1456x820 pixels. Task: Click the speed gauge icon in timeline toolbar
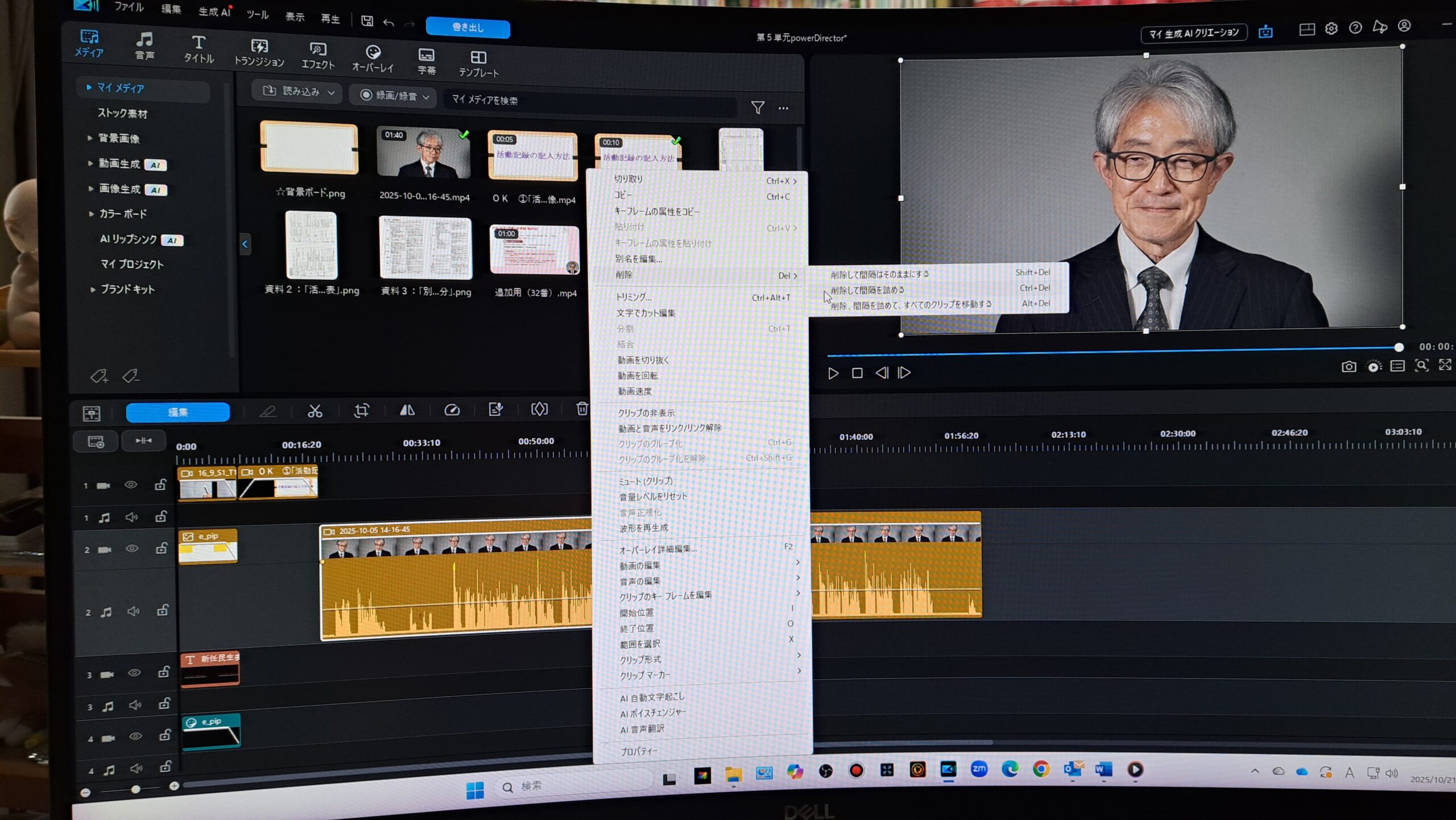coord(452,410)
